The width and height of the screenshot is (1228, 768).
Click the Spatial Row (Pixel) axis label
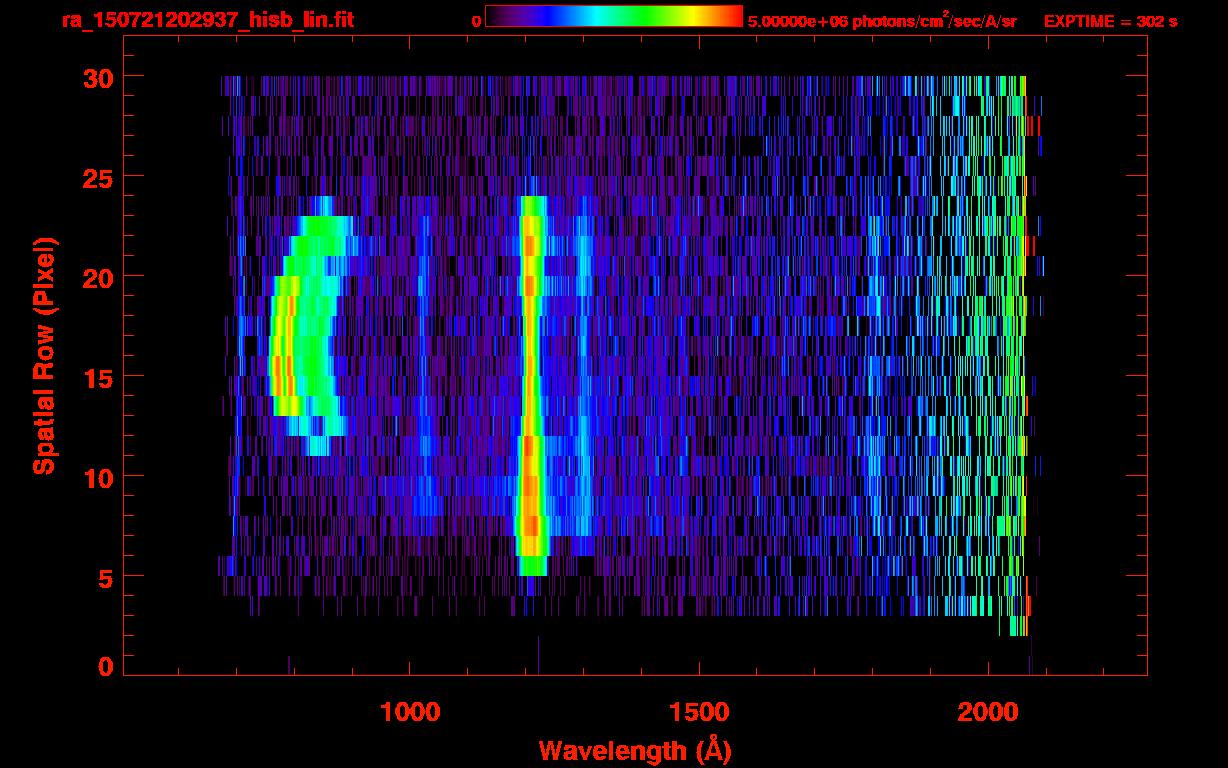[44, 356]
